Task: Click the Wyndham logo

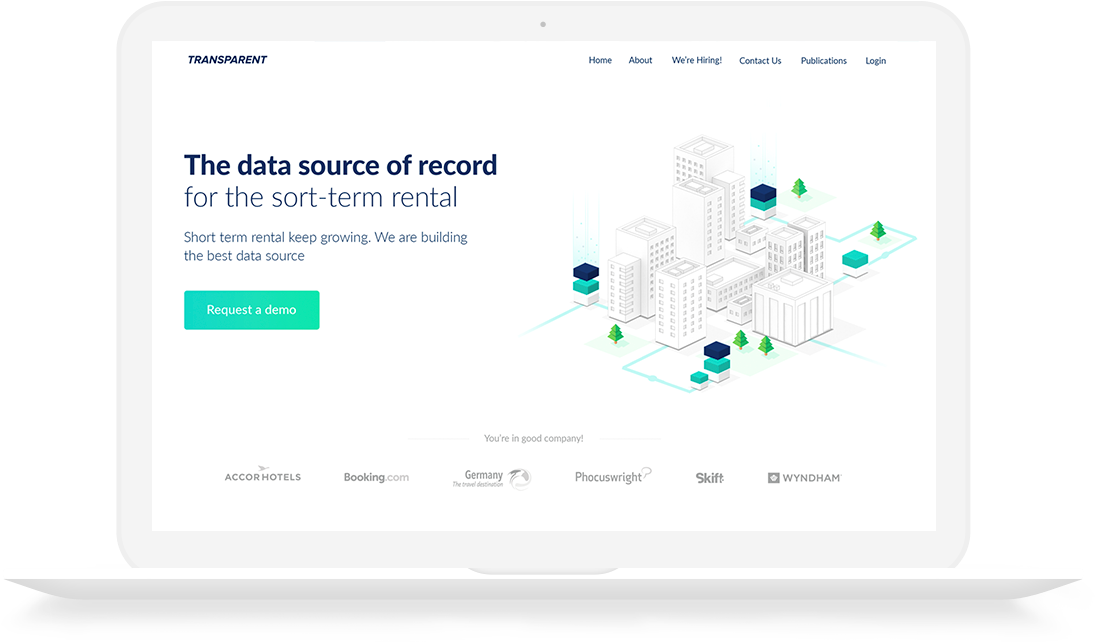Action: click(x=804, y=478)
